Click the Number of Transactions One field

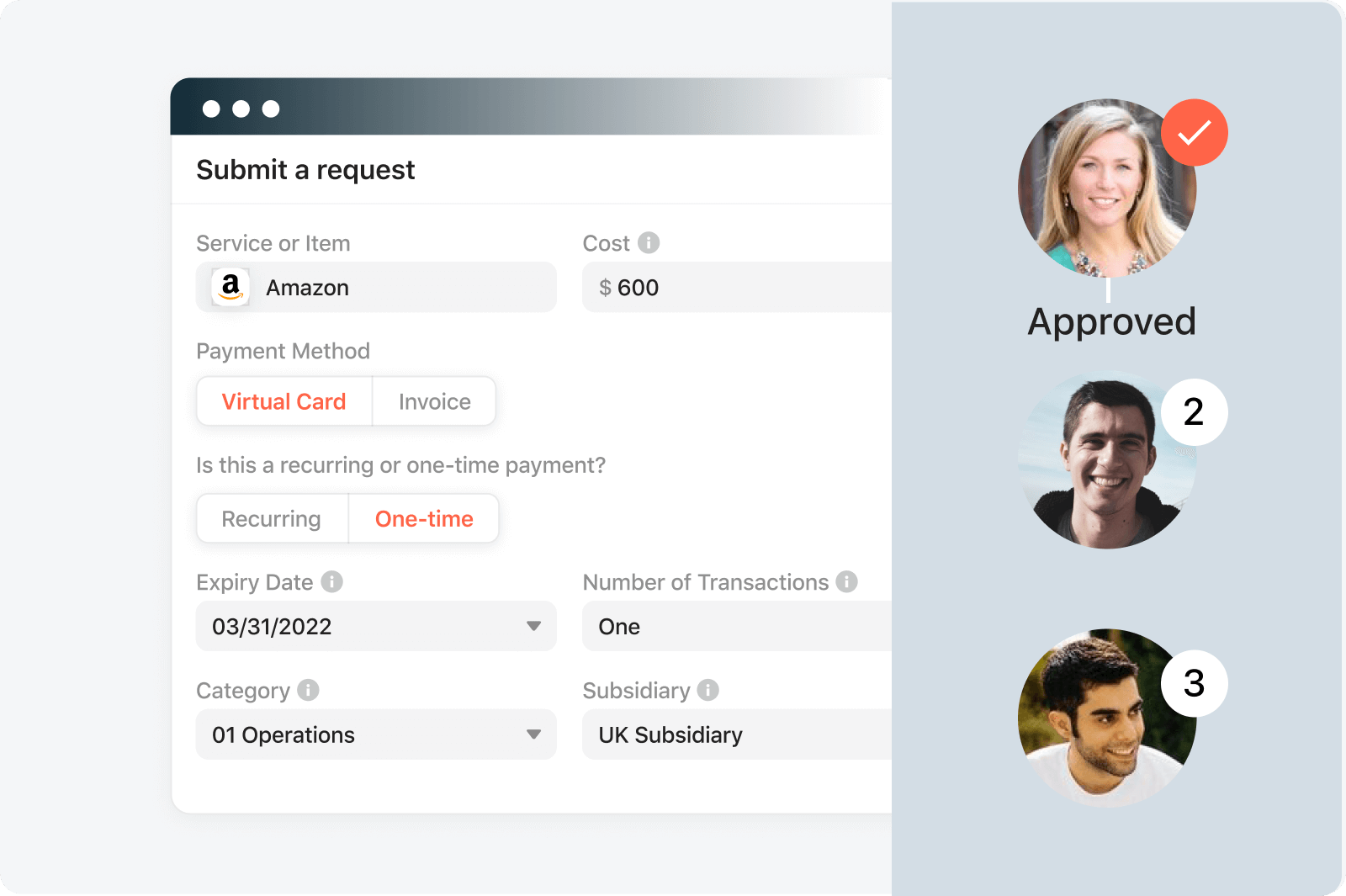(737, 626)
